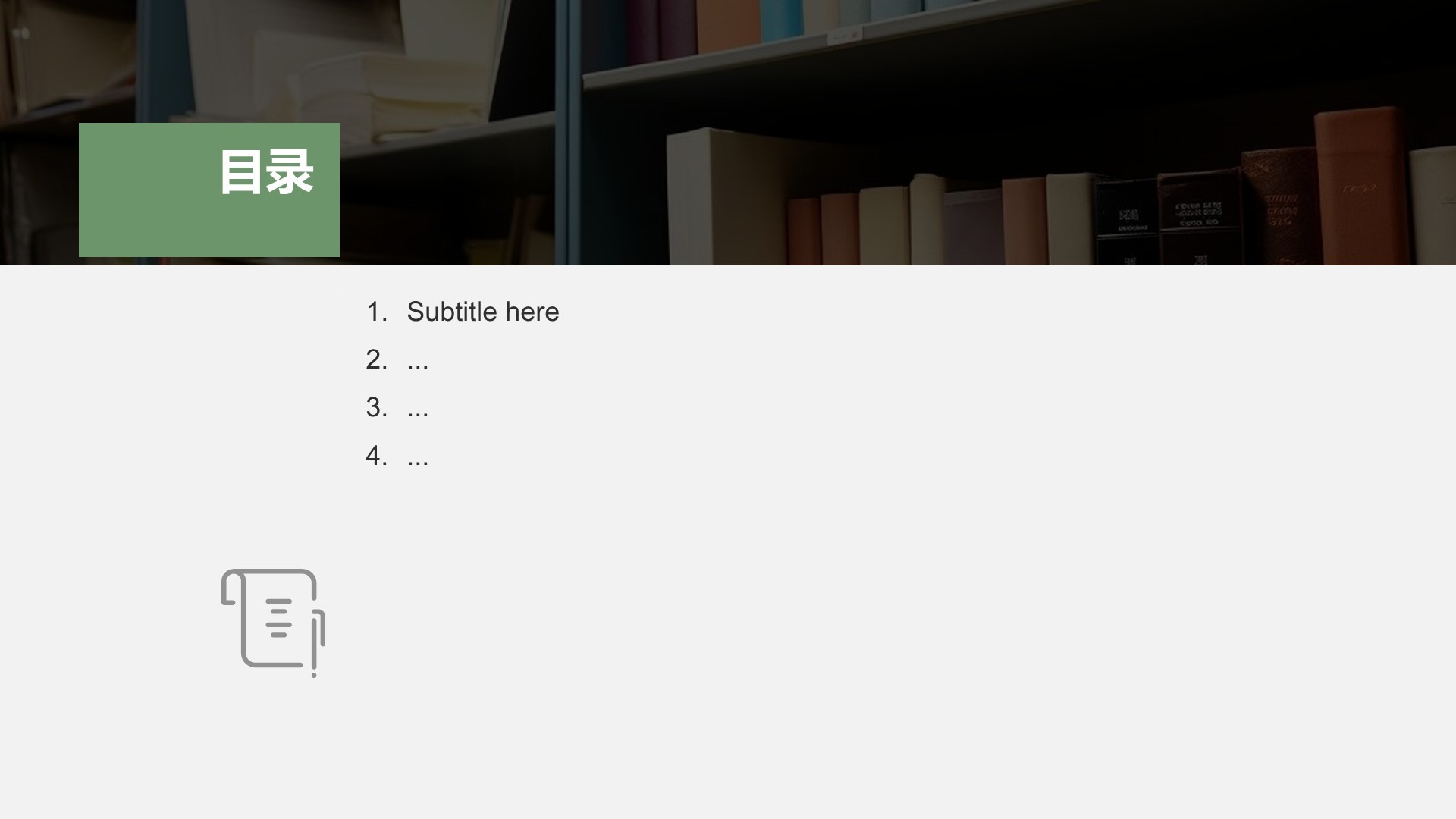Click the stacked papers in header photo
This screenshot has height=819, width=1456.
pos(425,91)
